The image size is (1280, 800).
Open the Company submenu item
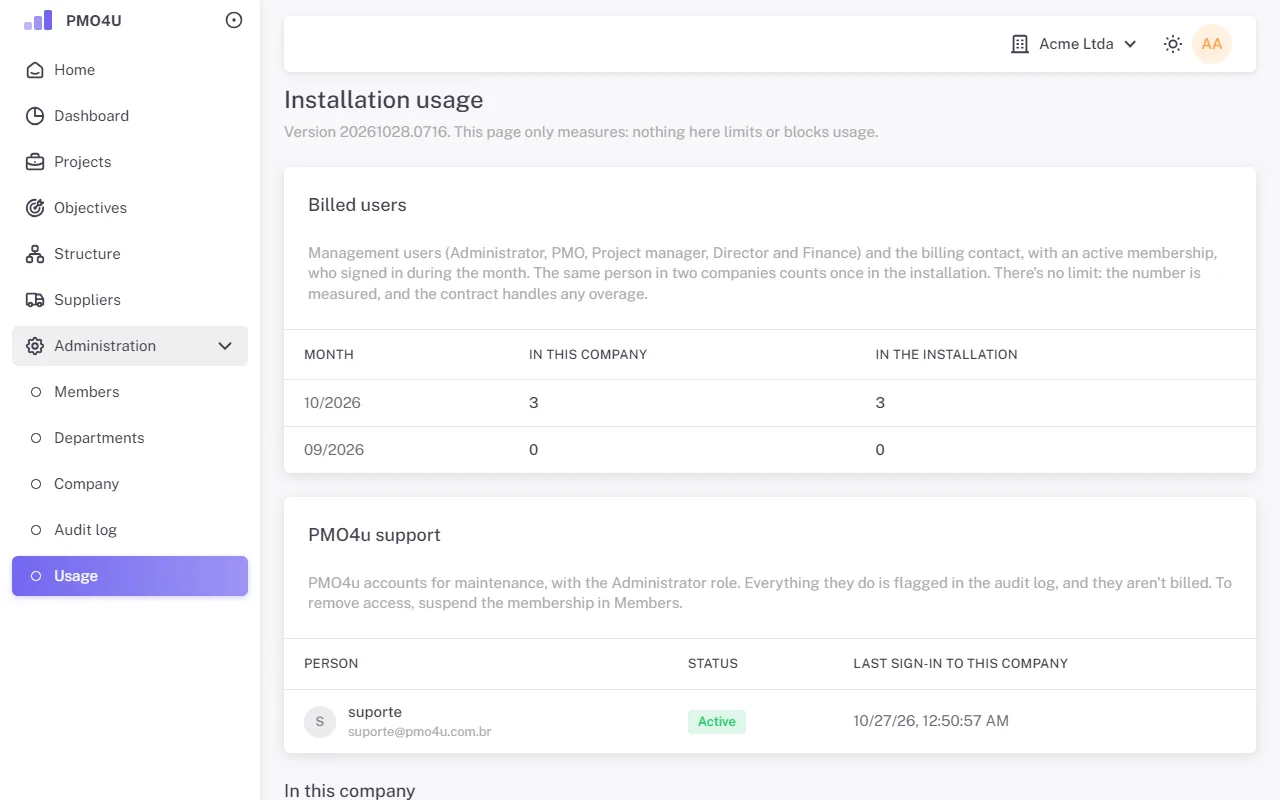[130, 484]
